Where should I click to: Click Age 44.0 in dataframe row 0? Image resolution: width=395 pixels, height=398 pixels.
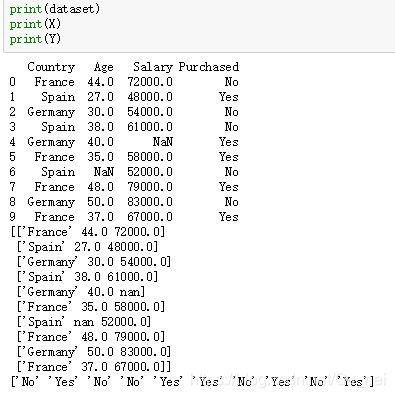[100, 82]
